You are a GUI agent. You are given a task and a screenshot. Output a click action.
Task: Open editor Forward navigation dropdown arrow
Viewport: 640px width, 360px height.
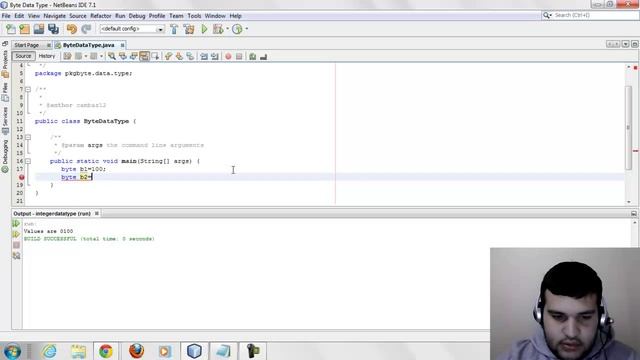tap(101, 56)
